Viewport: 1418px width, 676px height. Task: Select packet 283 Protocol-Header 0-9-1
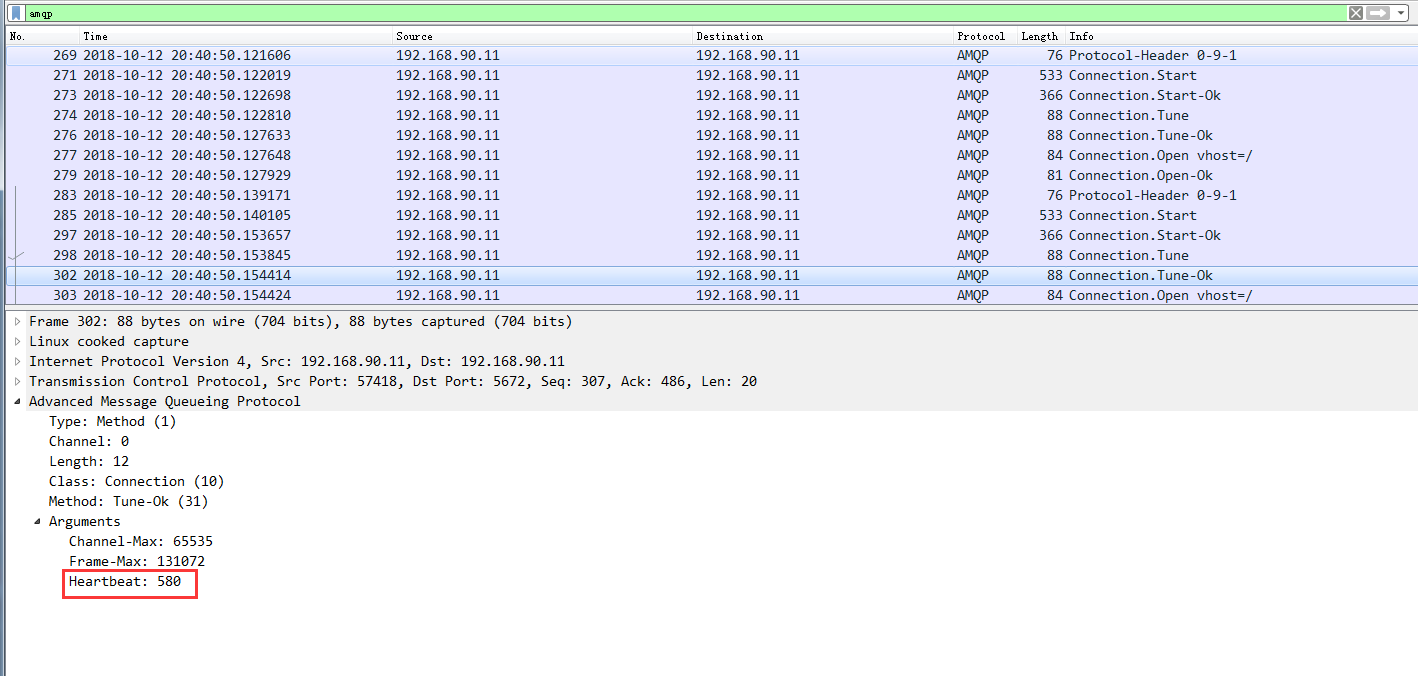click(711, 195)
